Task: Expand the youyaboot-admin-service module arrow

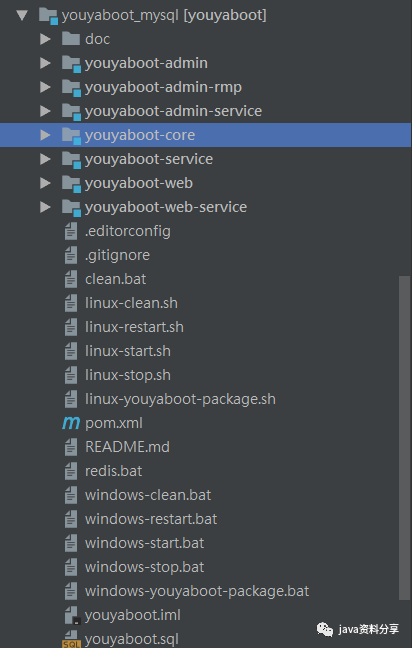Action: pyautogui.click(x=45, y=111)
